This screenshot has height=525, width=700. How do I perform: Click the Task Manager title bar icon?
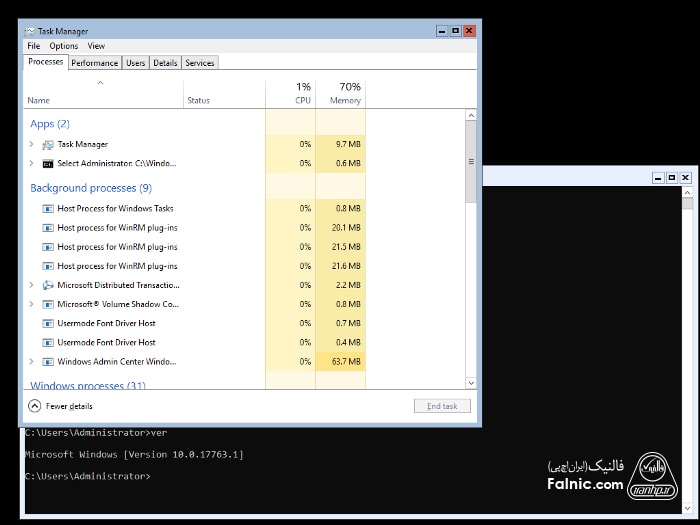click(29, 31)
